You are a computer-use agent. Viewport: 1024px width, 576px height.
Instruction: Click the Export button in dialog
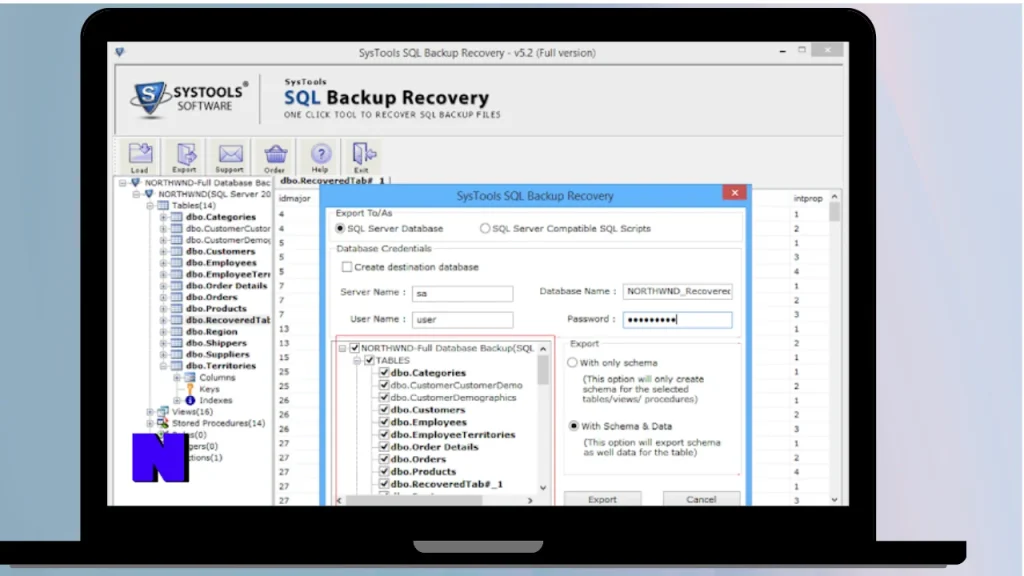tap(602, 499)
